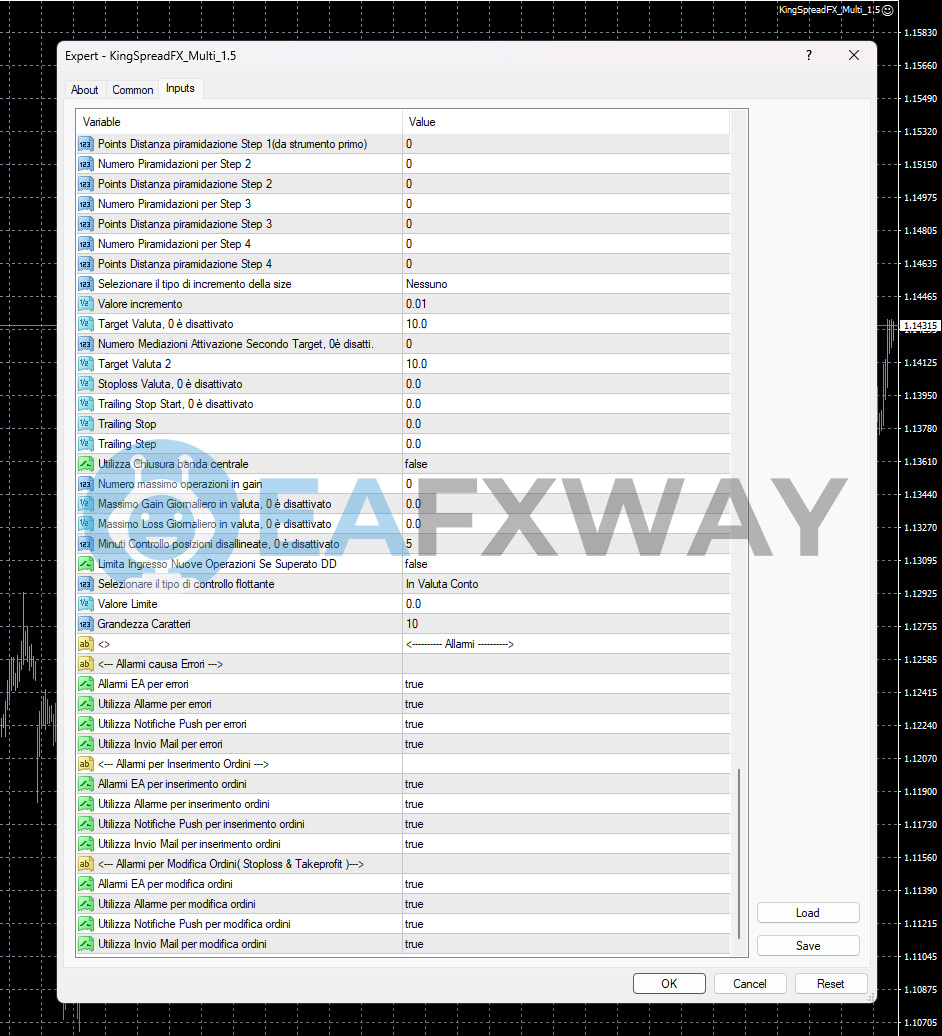The height and width of the screenshot is (1036, 942).
Task: Click the 123 icon beside Points Distanza piramidazione Step 1
Action: (85, 143)
